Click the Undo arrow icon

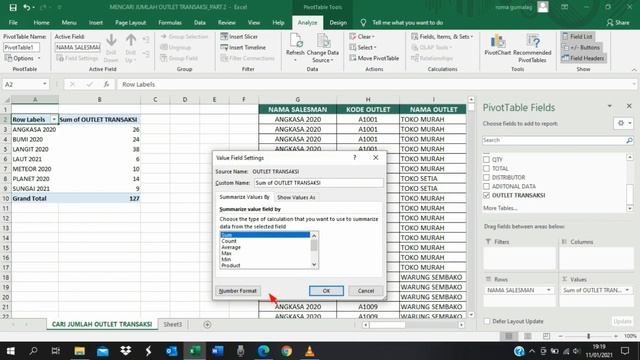point(27,7)
